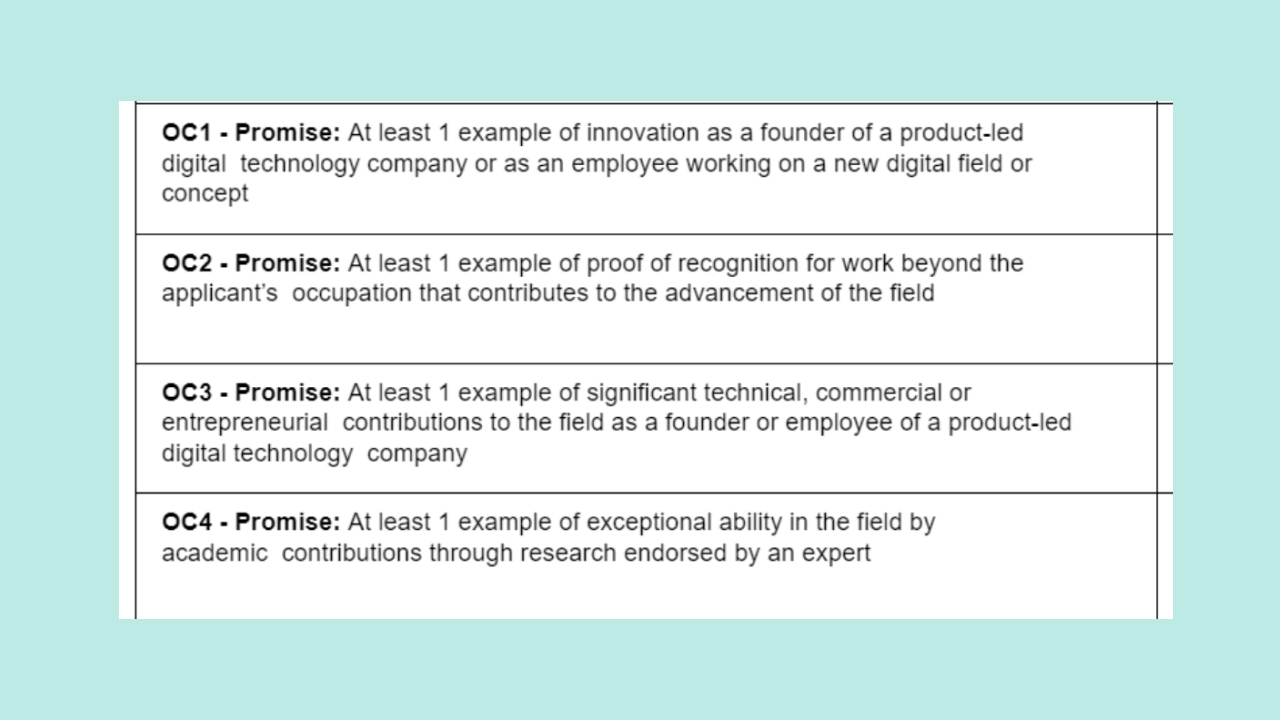Viewport: 1280px width, 720px height.
Task: Click the word 'entrepreneurial' in OC3 row
Action: pyautogui.click(x=245, y=423)
